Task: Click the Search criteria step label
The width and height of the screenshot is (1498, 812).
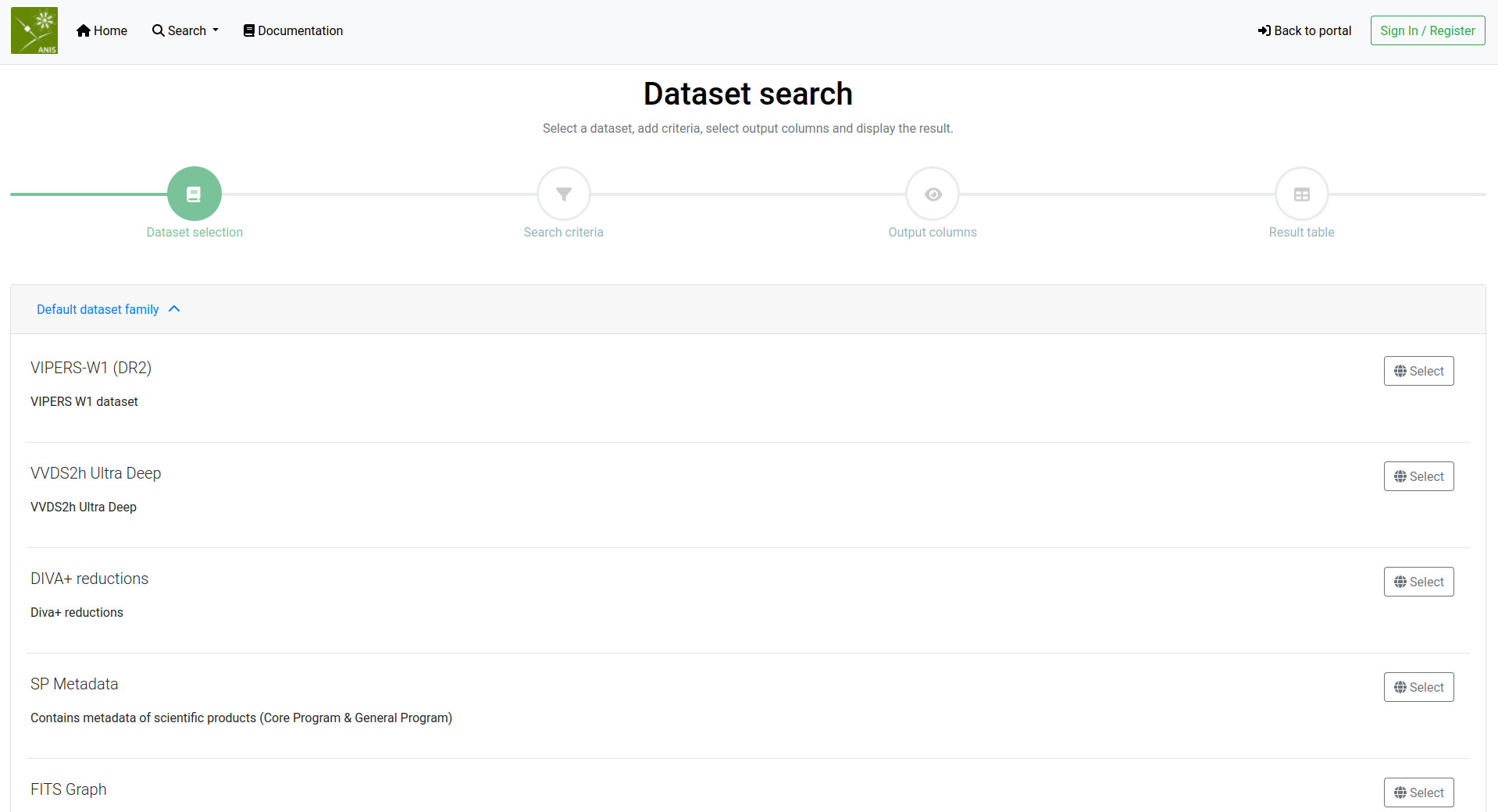Action: [x=564, y=232]
